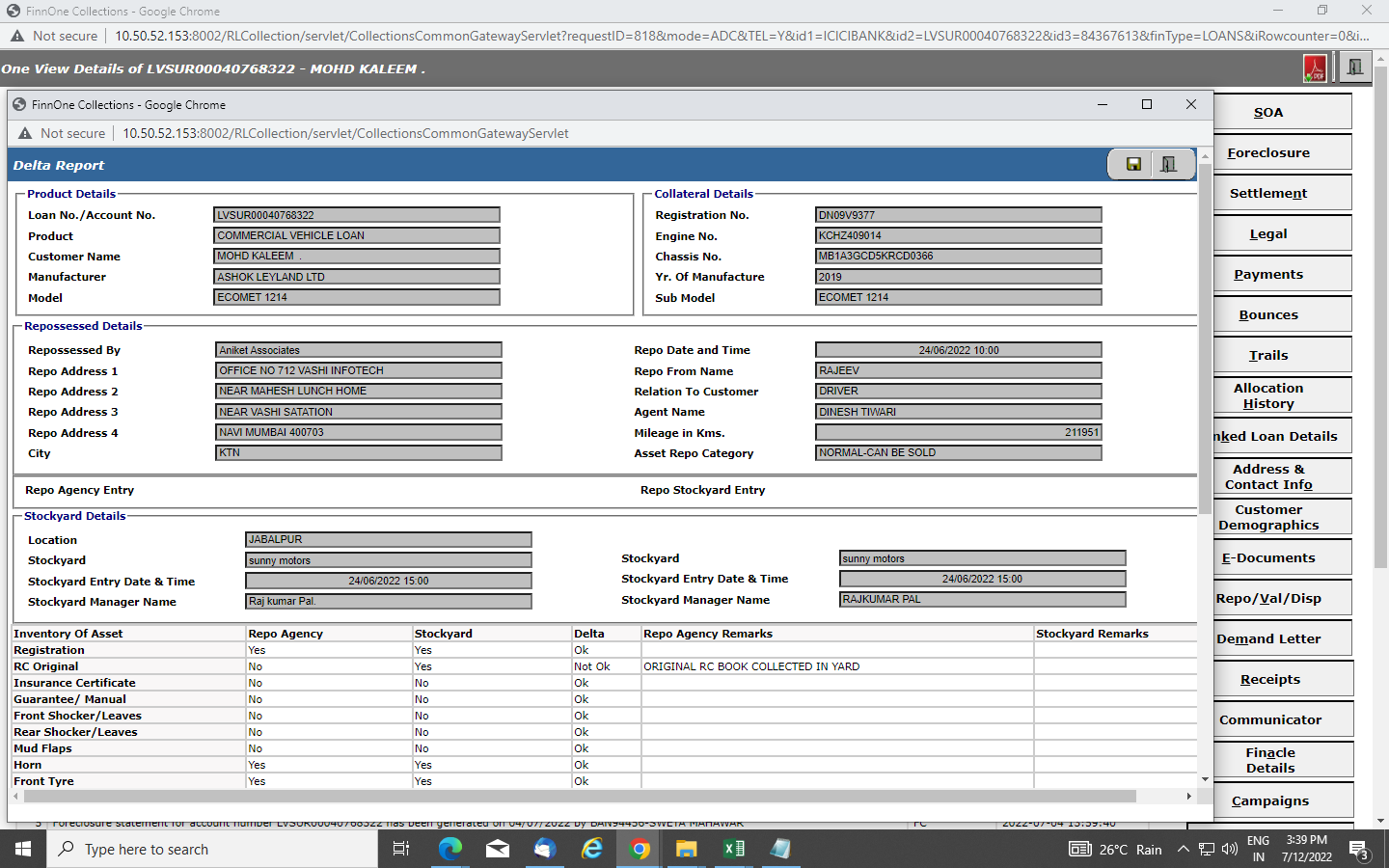Open the notification center icon

tap(1359, 850)
